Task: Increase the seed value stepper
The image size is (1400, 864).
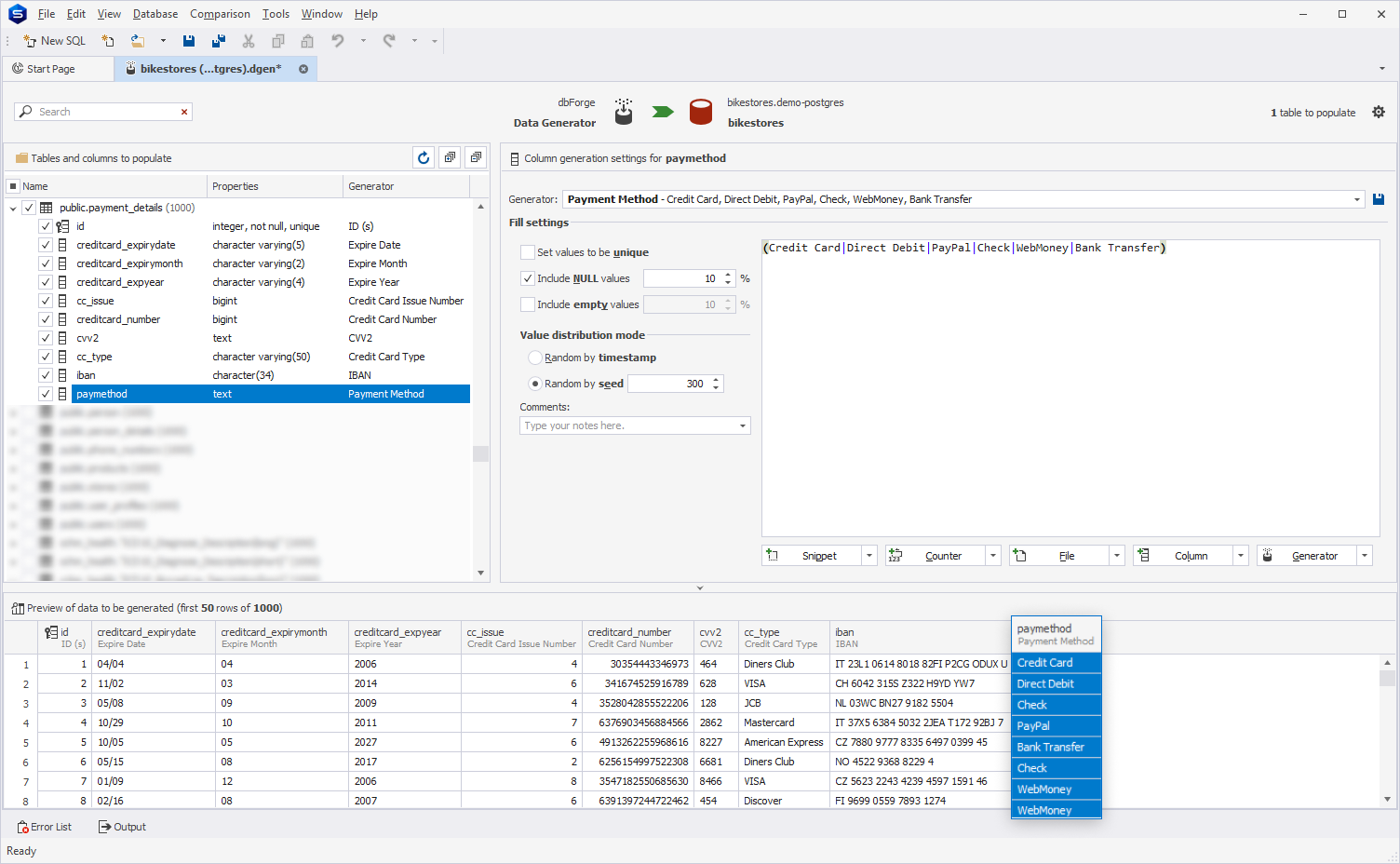Action: [x=716, y=380]
